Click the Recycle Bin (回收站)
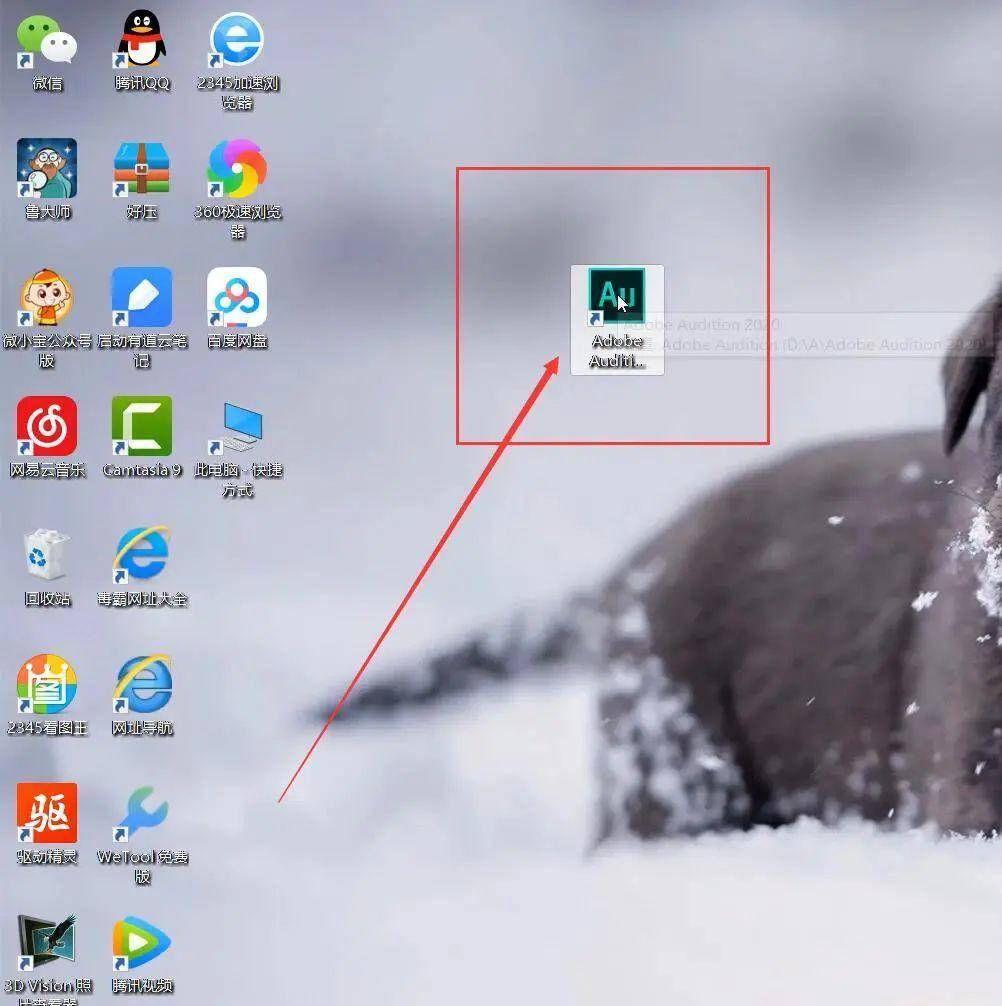 pyautogui.click(x=46, y=556)
